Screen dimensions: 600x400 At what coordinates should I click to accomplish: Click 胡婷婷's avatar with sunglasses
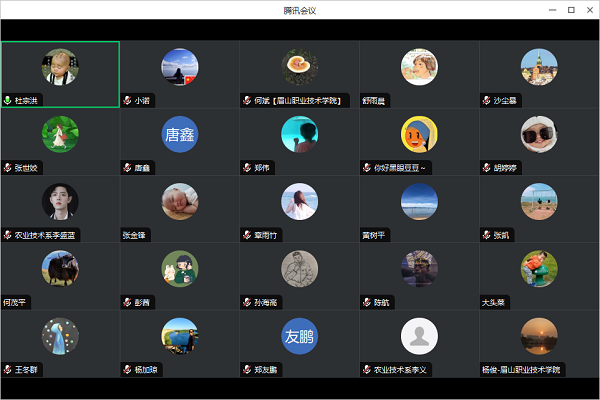539,134
